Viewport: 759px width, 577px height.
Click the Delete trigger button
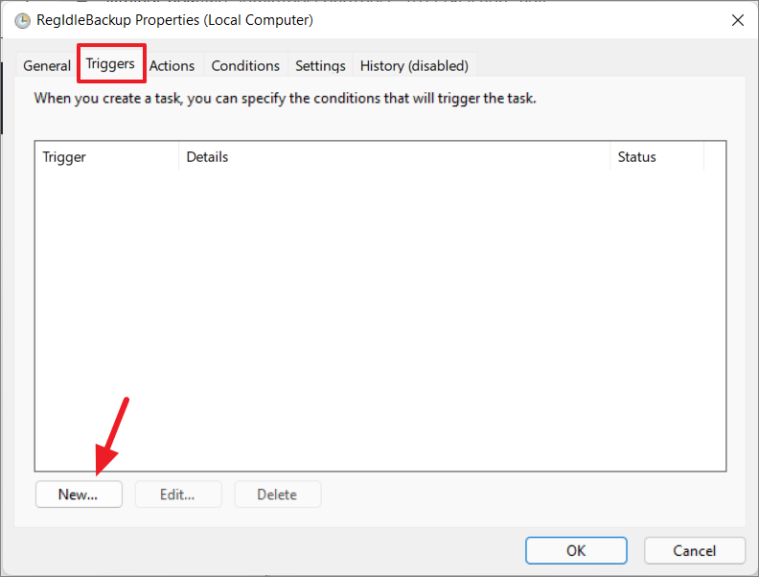(277, 494)
